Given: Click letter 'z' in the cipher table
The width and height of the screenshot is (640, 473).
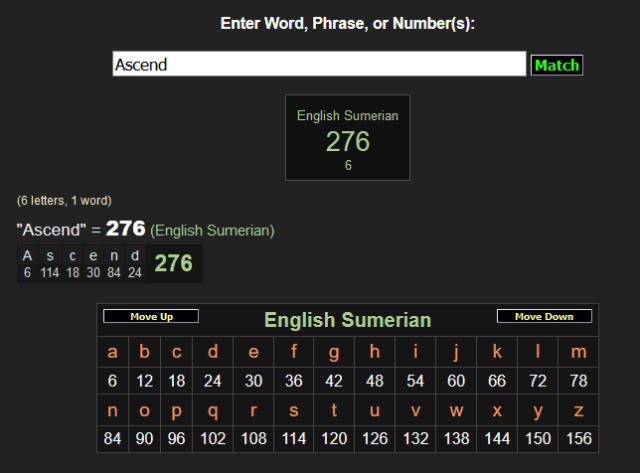Looking at the screenshot, I should coord(578,409).
